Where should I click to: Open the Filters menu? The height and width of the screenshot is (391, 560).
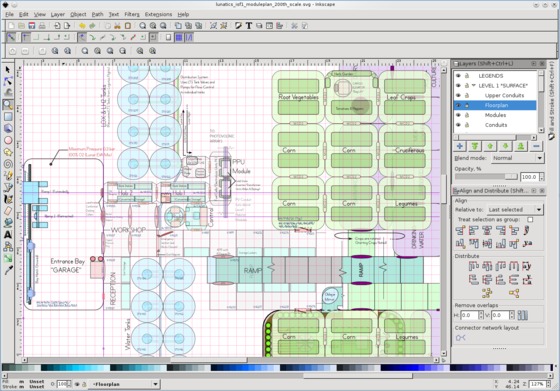pos(132,14)
